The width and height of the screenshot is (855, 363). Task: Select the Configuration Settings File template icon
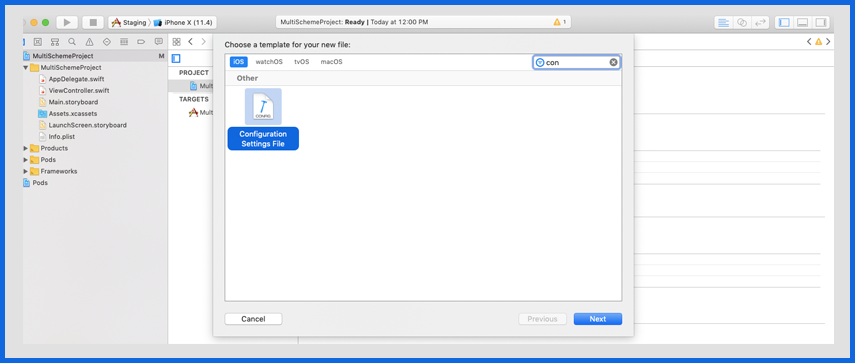click(263, 106)
